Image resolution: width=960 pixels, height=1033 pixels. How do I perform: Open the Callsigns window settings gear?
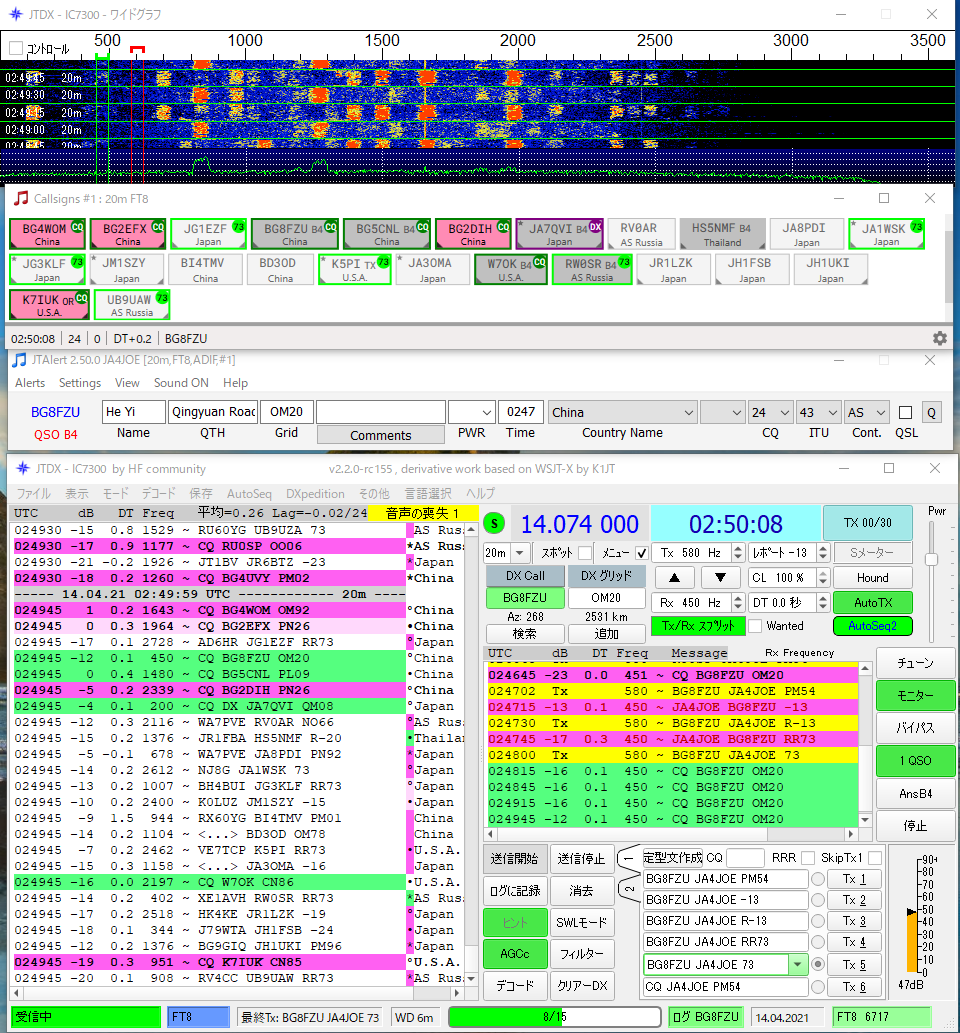click(939, 339)
